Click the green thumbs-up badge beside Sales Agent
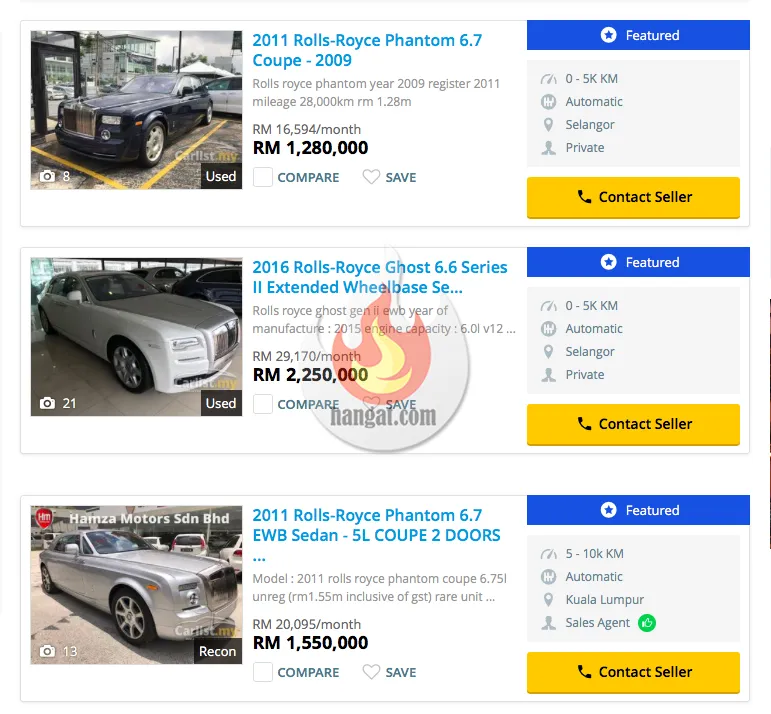 tap(647, 623)
